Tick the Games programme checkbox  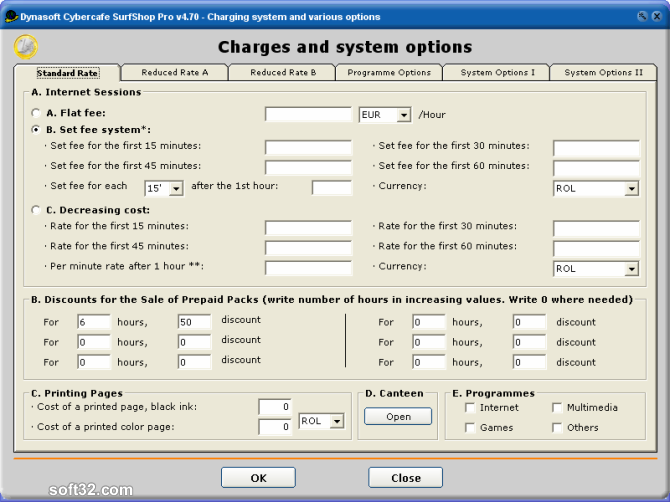point(470,428)
